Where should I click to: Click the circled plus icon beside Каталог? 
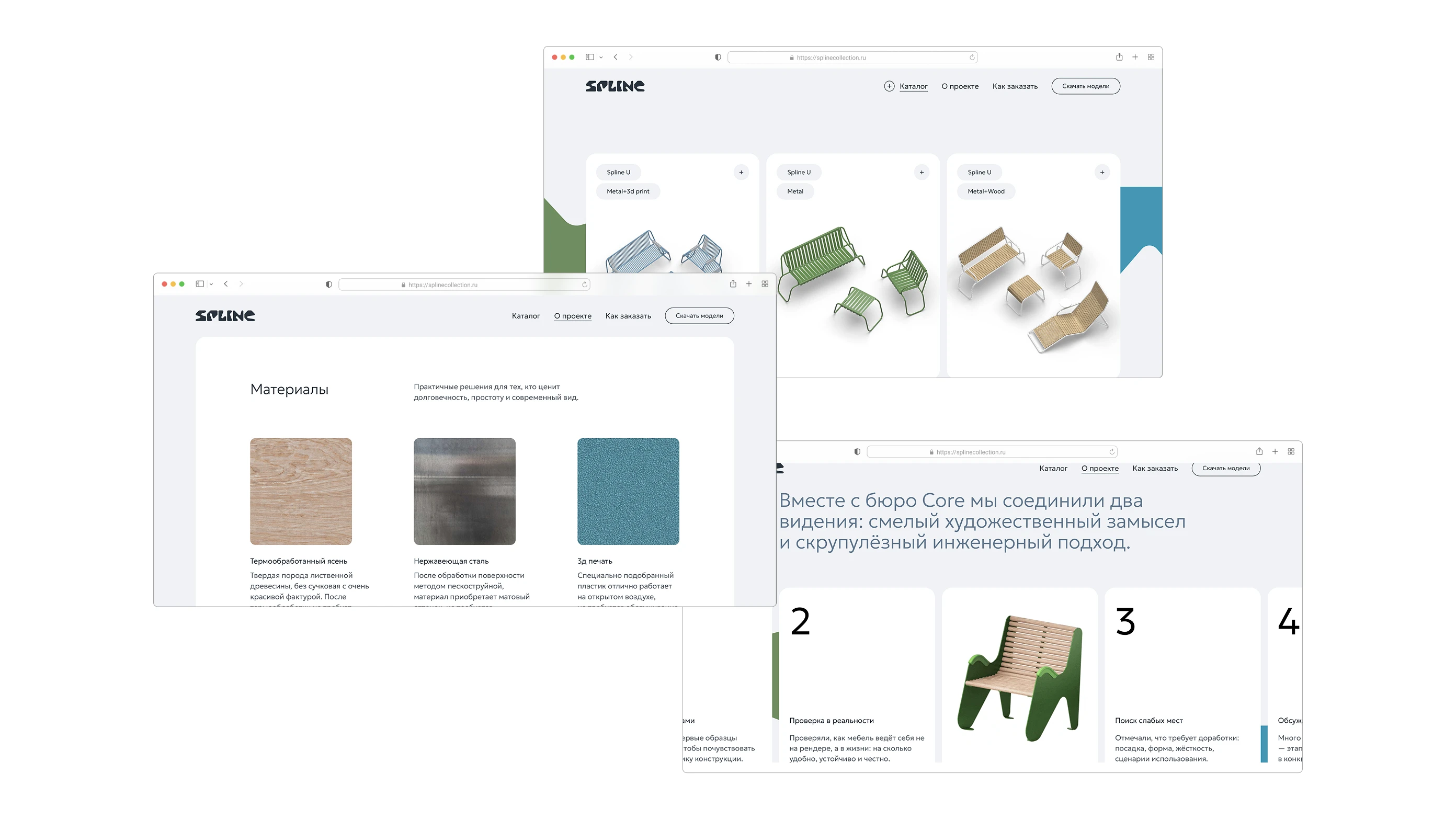click(x=889, y=86)
